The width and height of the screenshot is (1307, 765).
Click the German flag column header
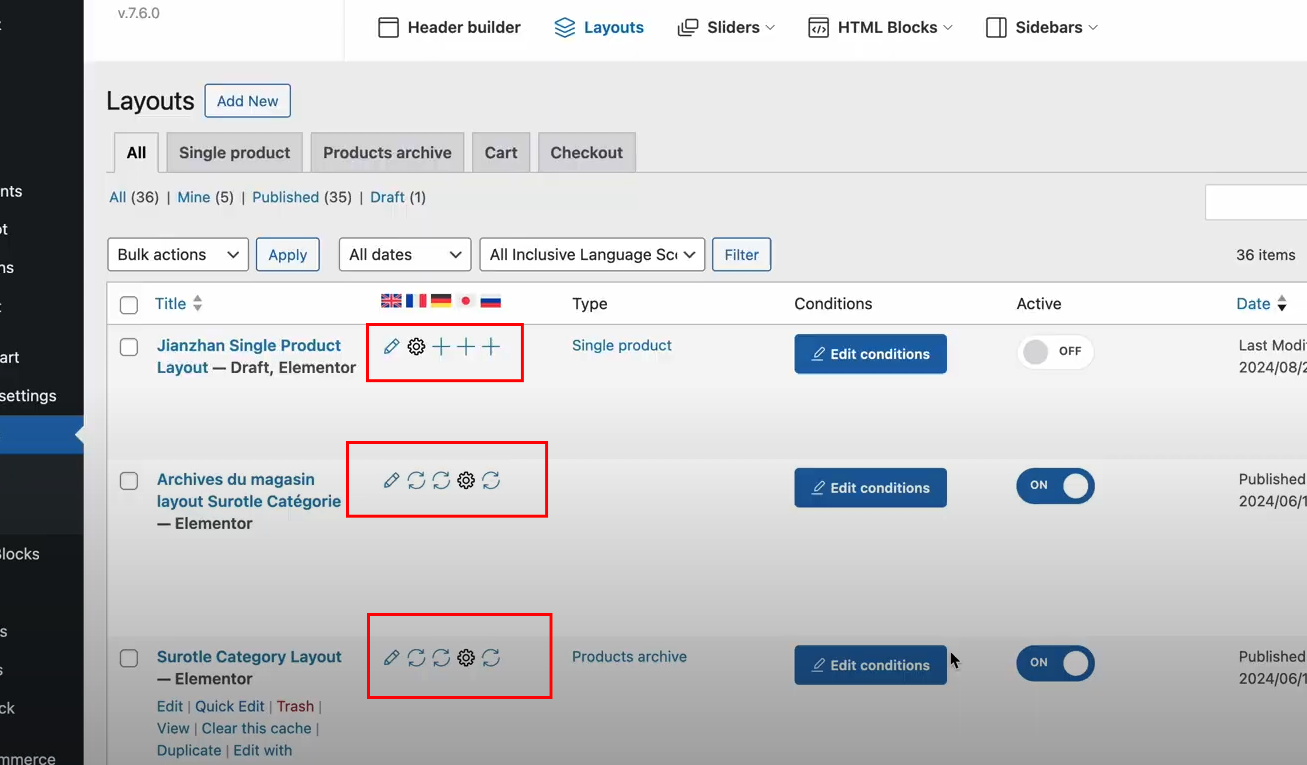441,301
